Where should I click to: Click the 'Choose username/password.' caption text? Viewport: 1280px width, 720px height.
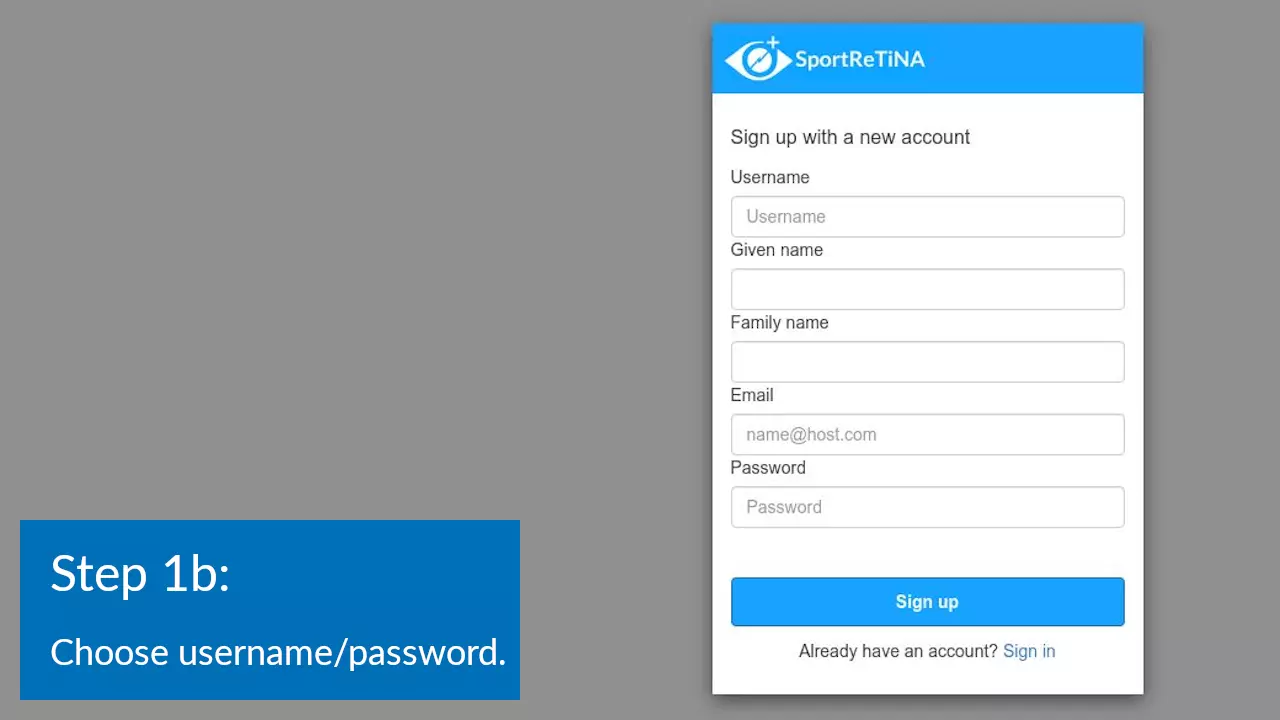278,652
